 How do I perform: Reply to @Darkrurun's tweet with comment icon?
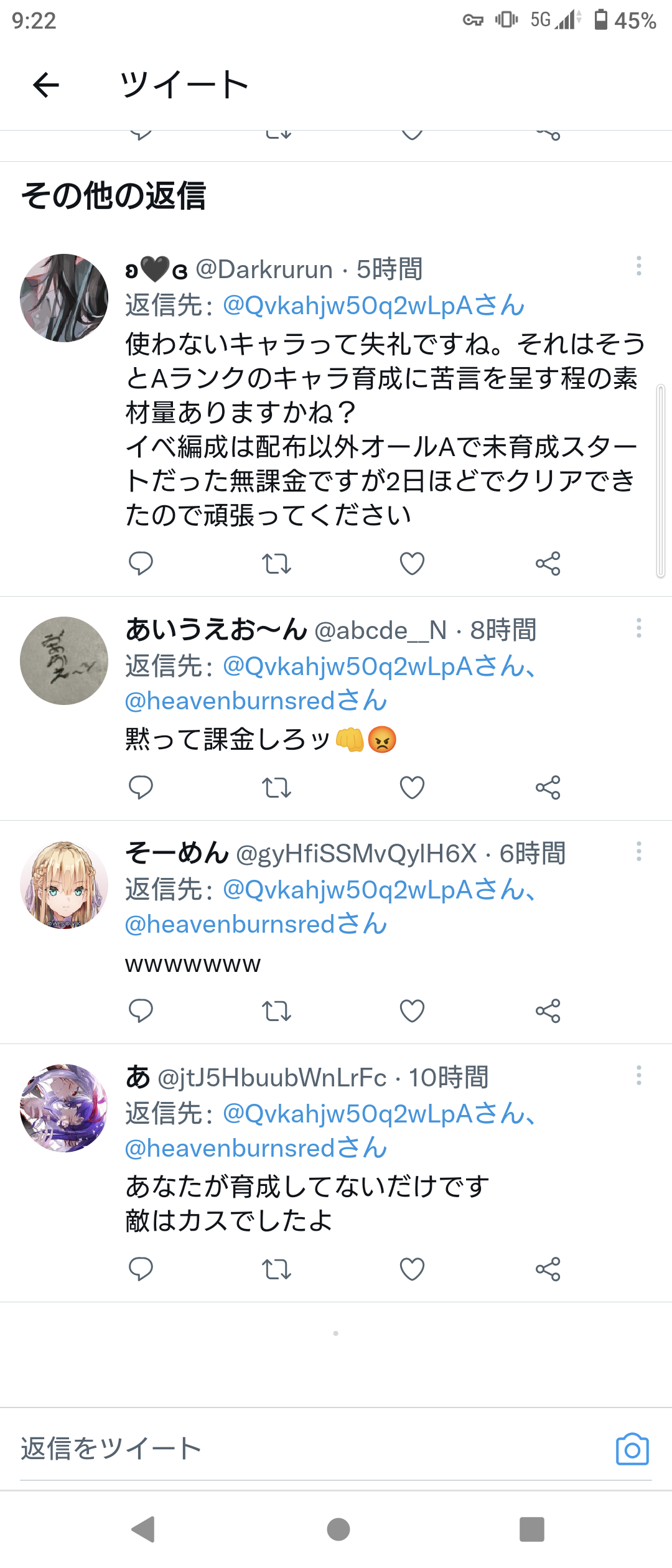coord(141,564)
